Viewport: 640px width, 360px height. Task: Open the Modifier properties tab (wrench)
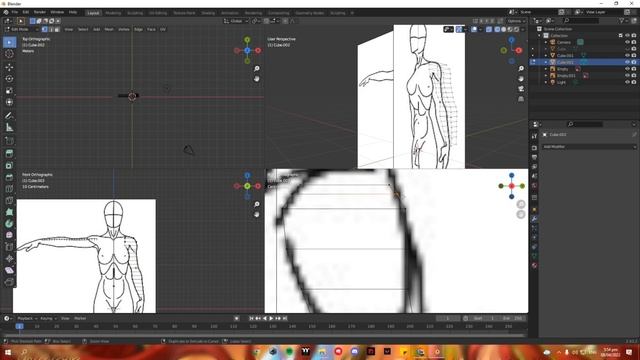tap(534, 219)
